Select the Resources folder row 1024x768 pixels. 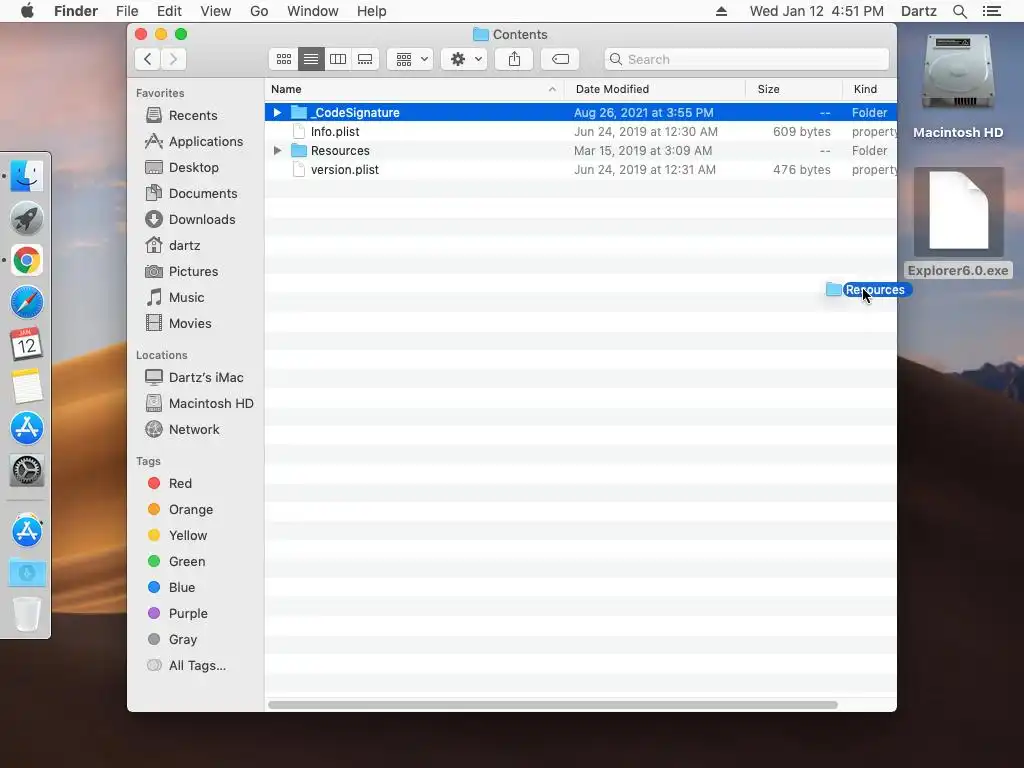click(x=581, y=150)
